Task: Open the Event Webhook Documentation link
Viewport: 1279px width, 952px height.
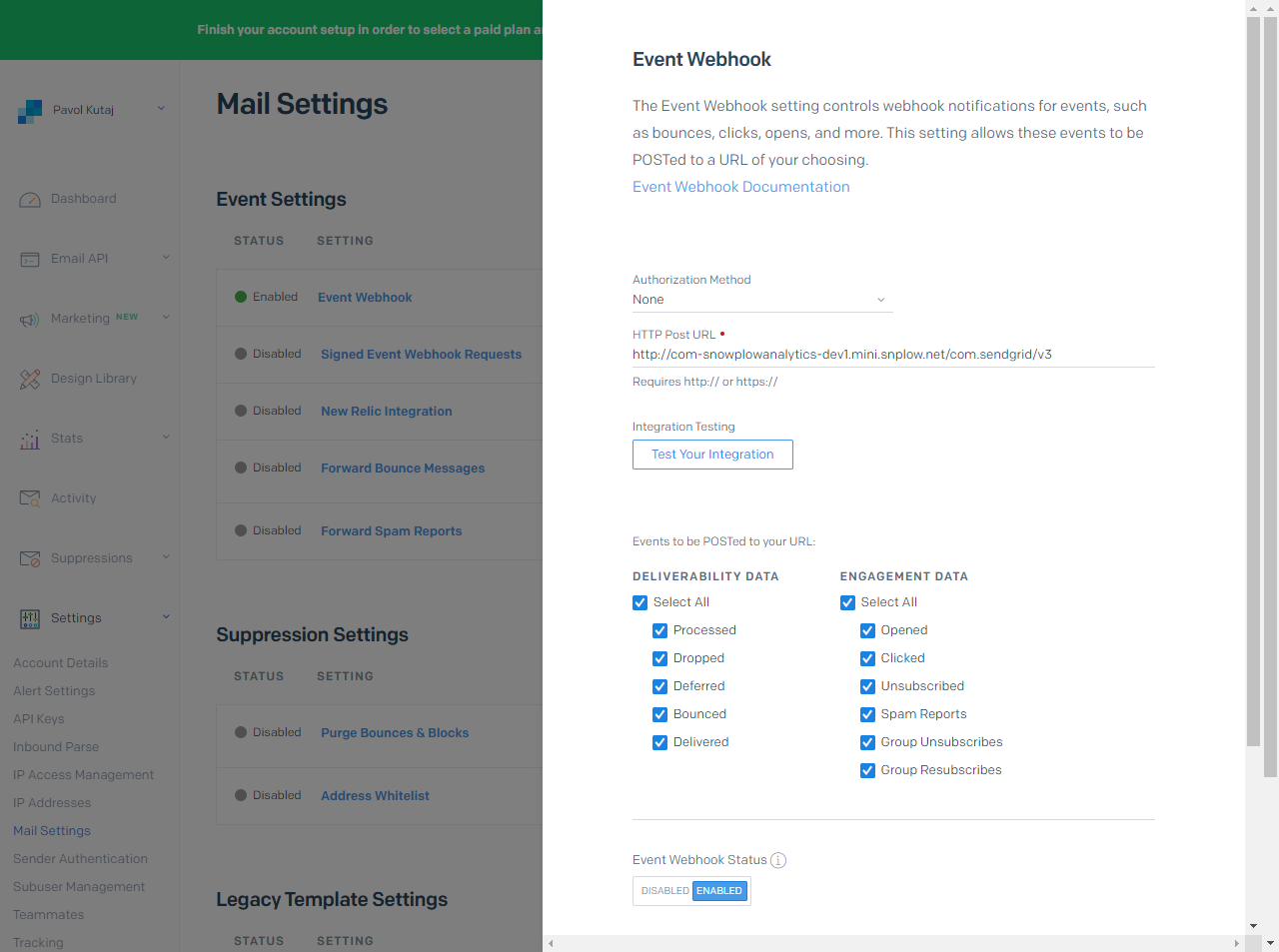Action: 740,187
